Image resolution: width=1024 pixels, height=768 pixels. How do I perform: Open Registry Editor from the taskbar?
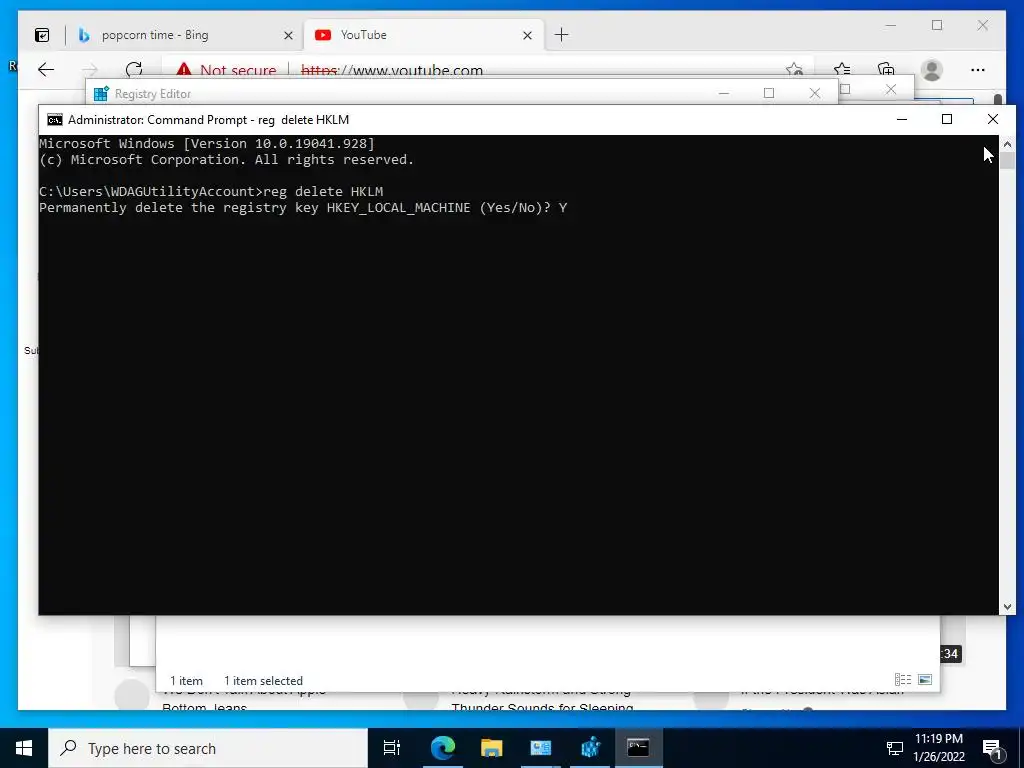pyautogui.click(x=590, y=748)
